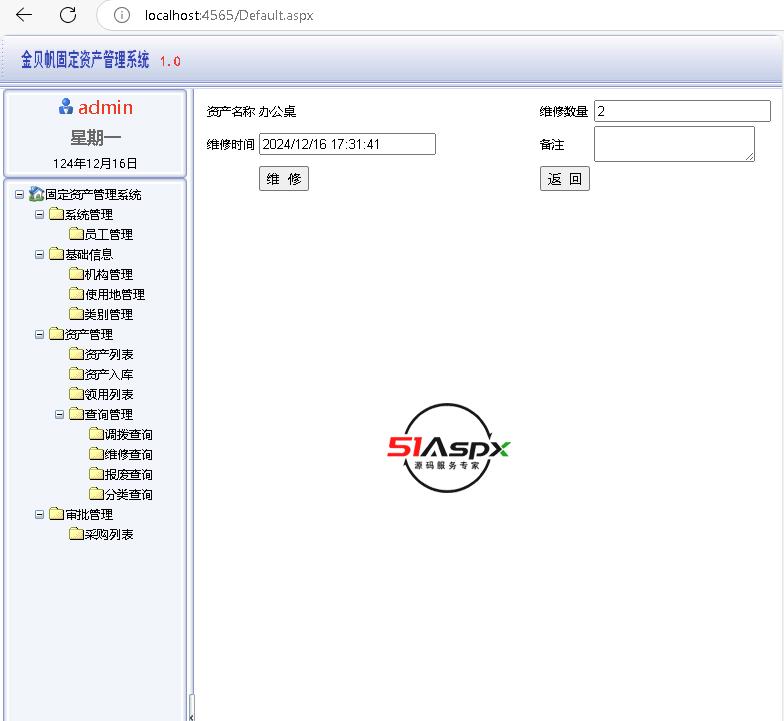Click the 报废查询 folder icon
This screenshot has width=784, height=721.
pos(96,474)
